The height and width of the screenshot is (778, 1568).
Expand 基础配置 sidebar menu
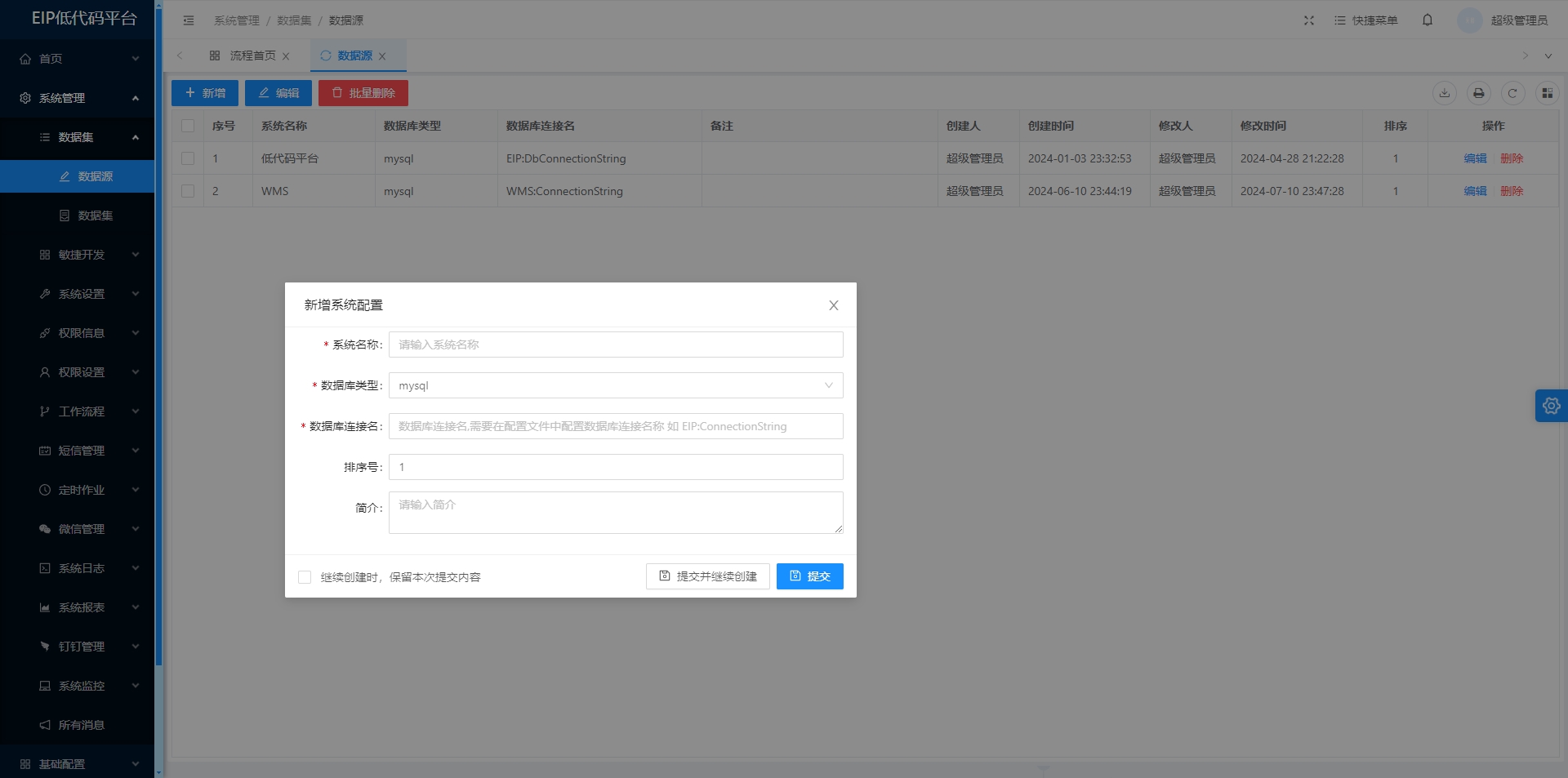coord(78,764)
